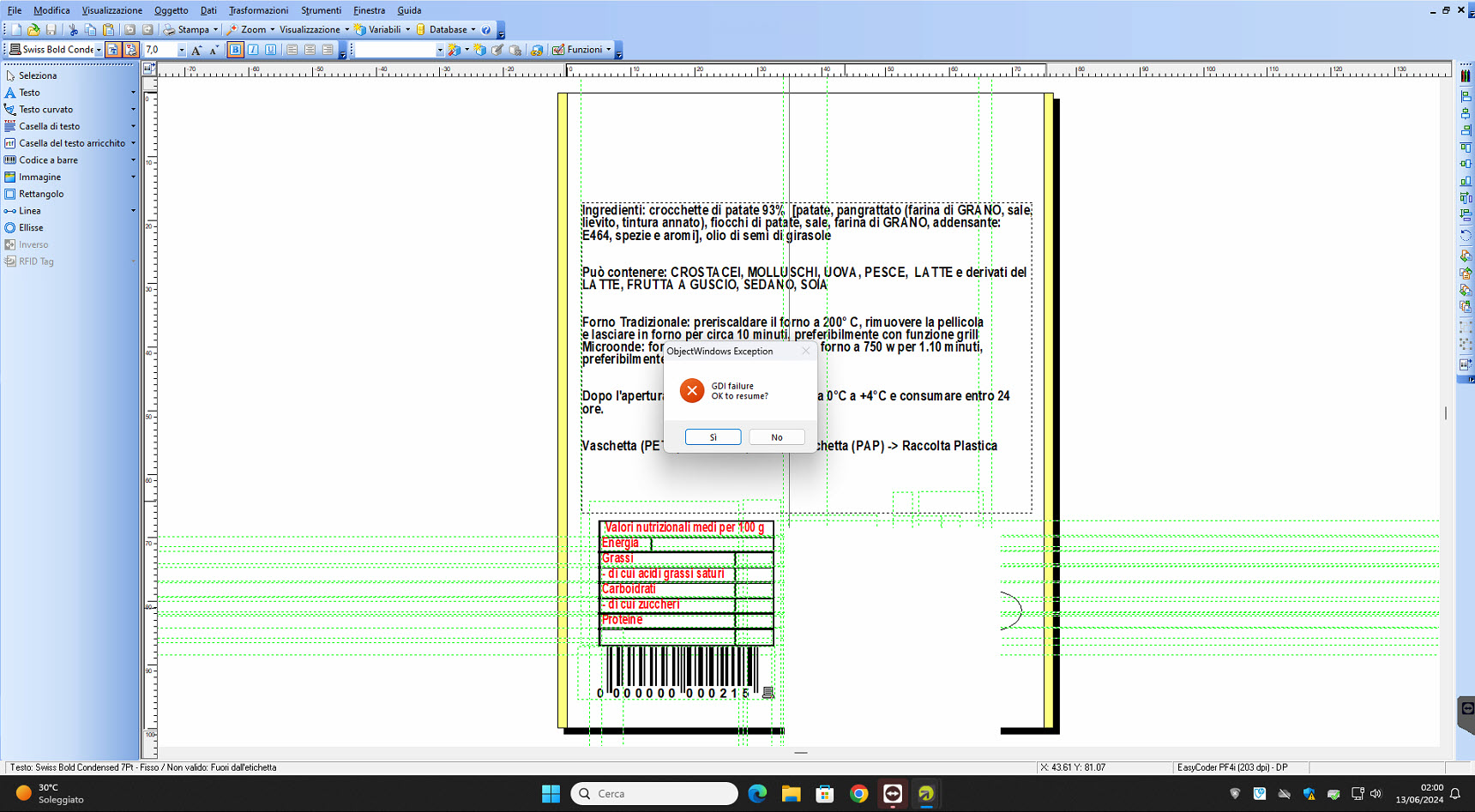Image resolution: width=1475 pixels, height=812 pixels.
Task: Open the weather widget showing 30°C
Action: tap(51, 793)
